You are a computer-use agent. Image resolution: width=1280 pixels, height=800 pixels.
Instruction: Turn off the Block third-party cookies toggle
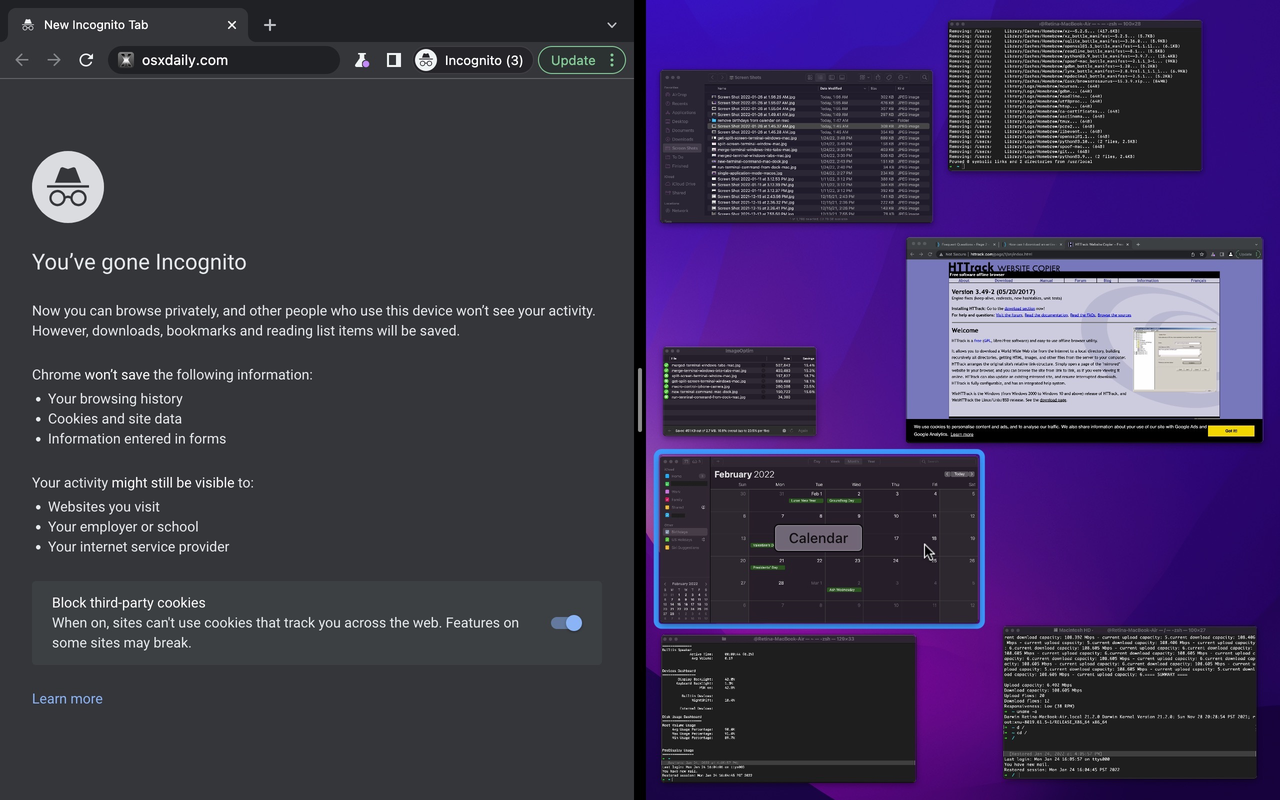pyautogui.click(x=565, y=623)
